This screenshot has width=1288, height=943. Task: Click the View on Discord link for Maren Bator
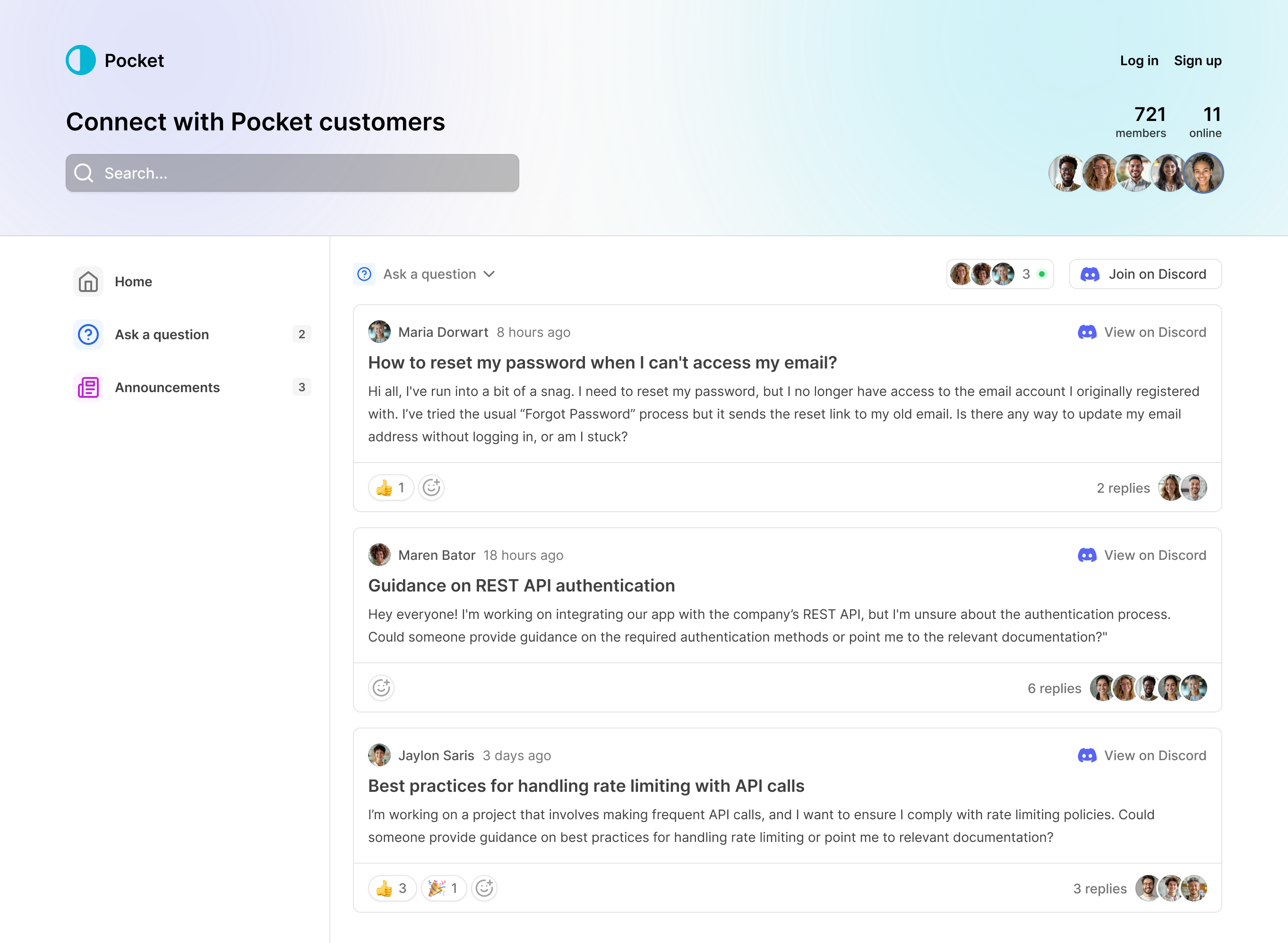[1141, 555]
